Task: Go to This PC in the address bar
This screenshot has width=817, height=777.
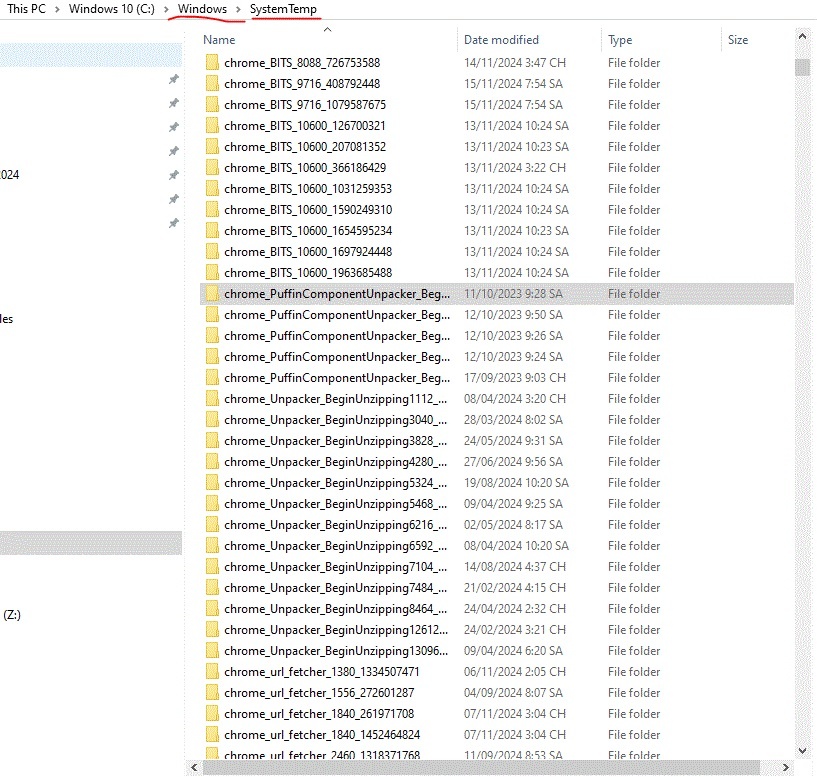Action: (x=27, y=9)
